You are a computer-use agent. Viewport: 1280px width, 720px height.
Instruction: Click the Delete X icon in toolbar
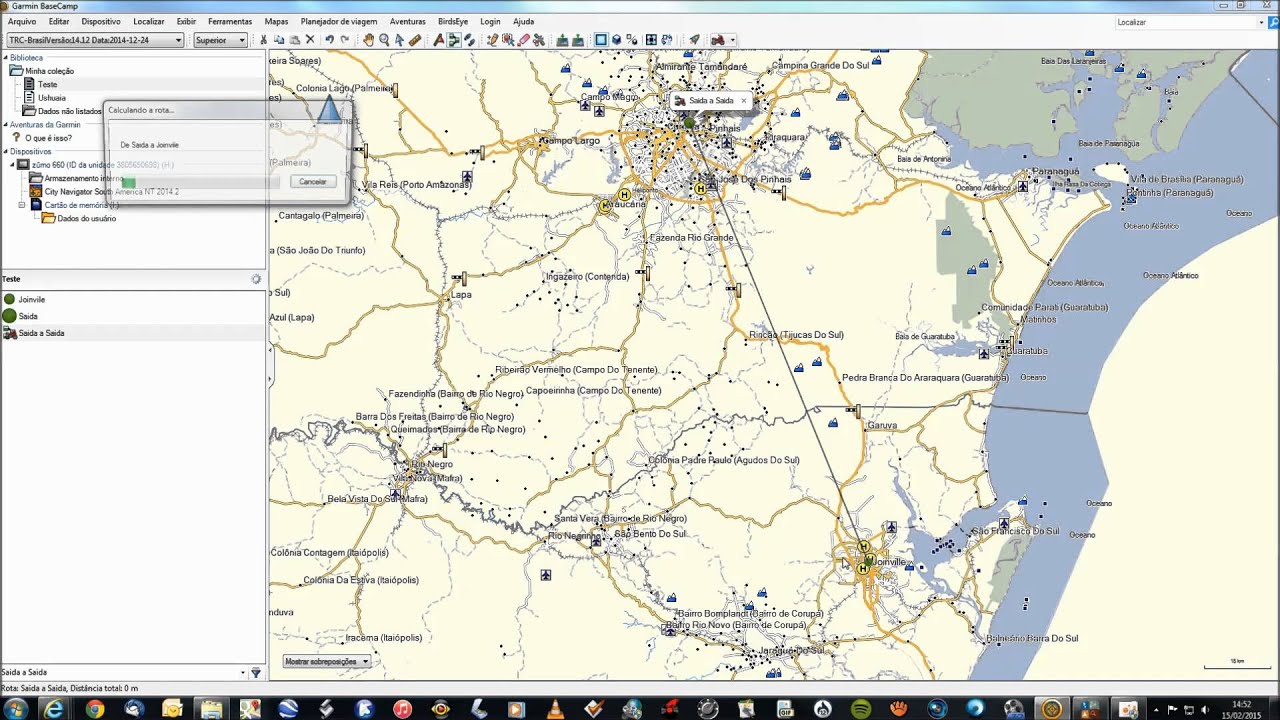click(x=310, y=40)
